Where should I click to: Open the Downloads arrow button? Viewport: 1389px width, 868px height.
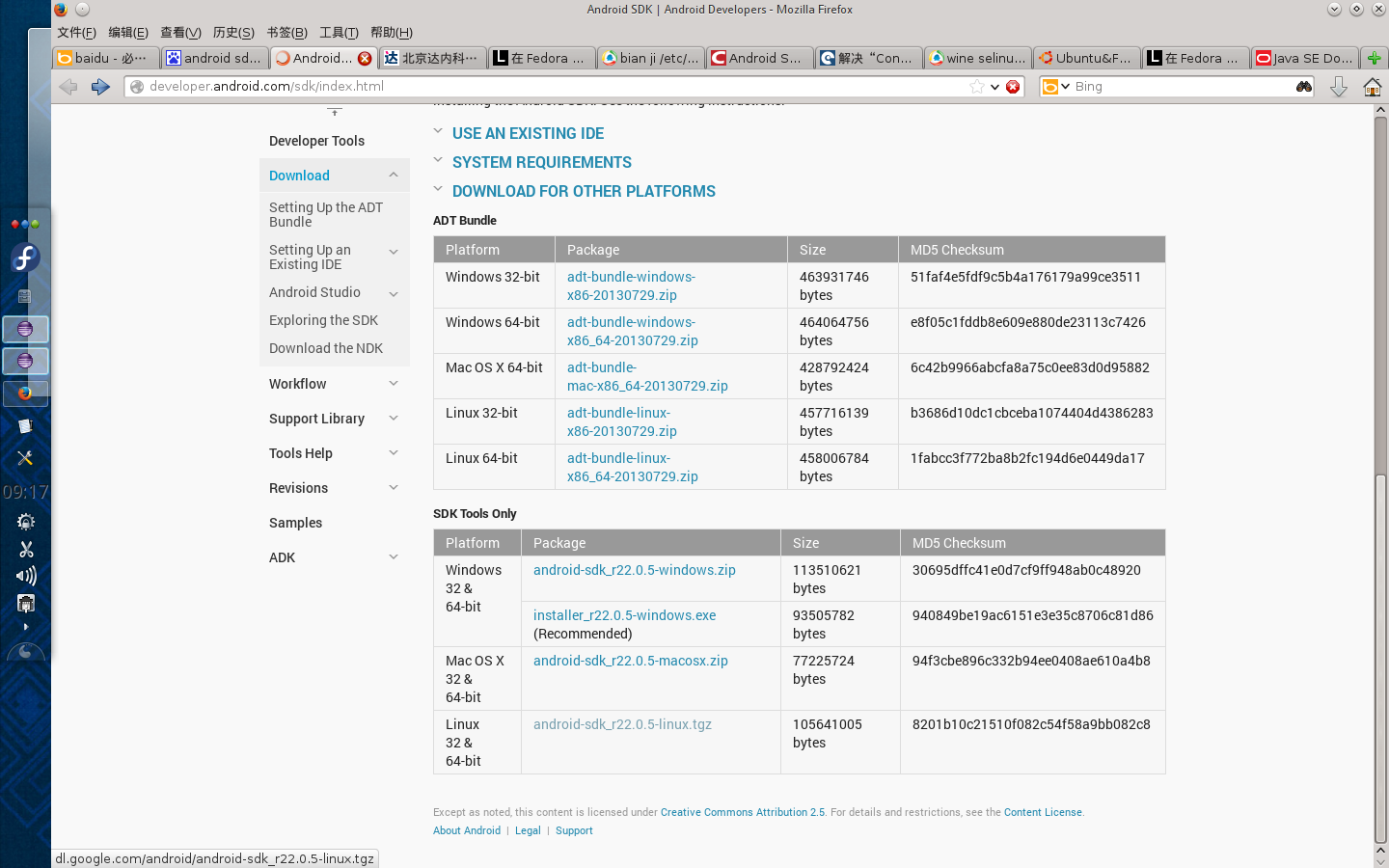pyautogui.click(x=1339, y=87)
